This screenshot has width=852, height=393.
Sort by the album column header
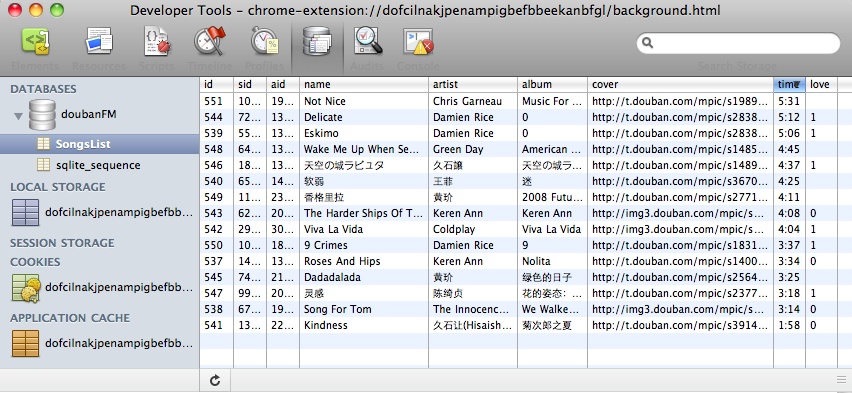(x=552, y=84)
